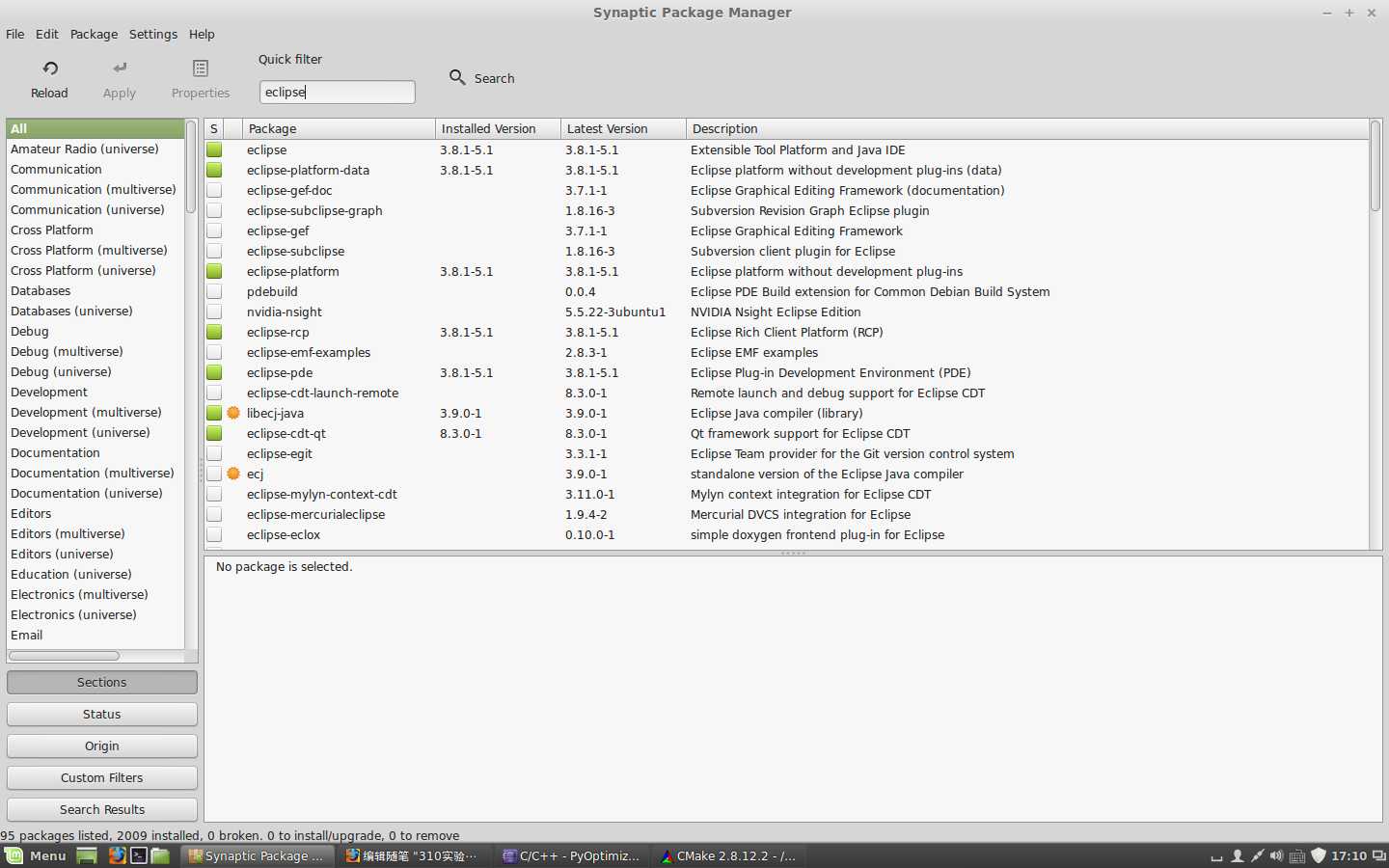Click the keyboard tray icon

tap(1297, 856)
